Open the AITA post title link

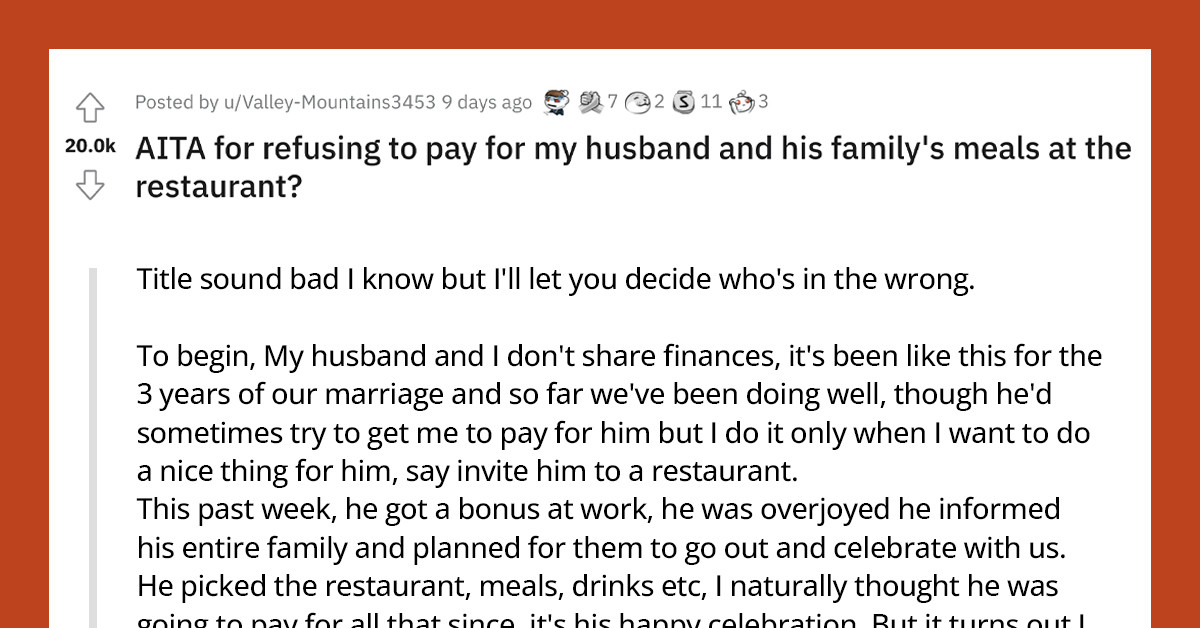coord(632,148)
